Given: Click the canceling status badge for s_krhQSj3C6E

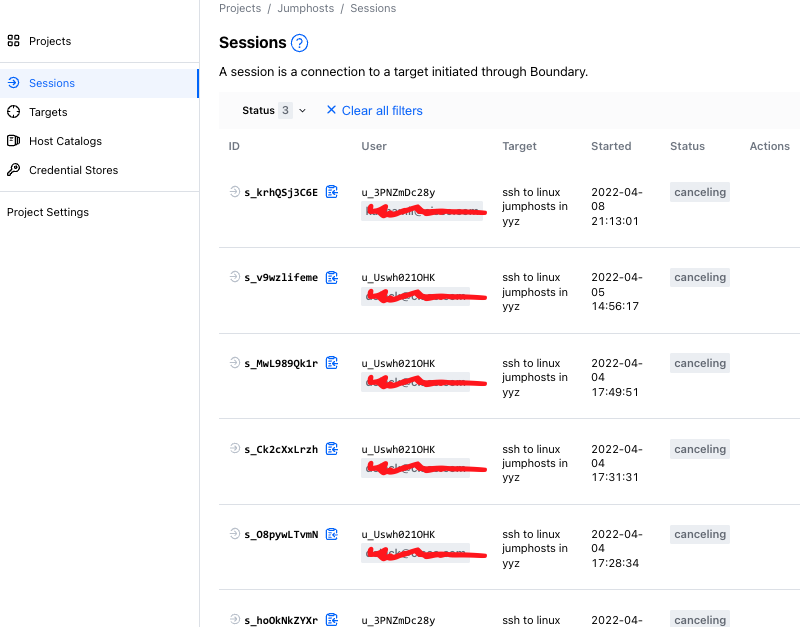Looking at the screenshot, I should point(699,191).
